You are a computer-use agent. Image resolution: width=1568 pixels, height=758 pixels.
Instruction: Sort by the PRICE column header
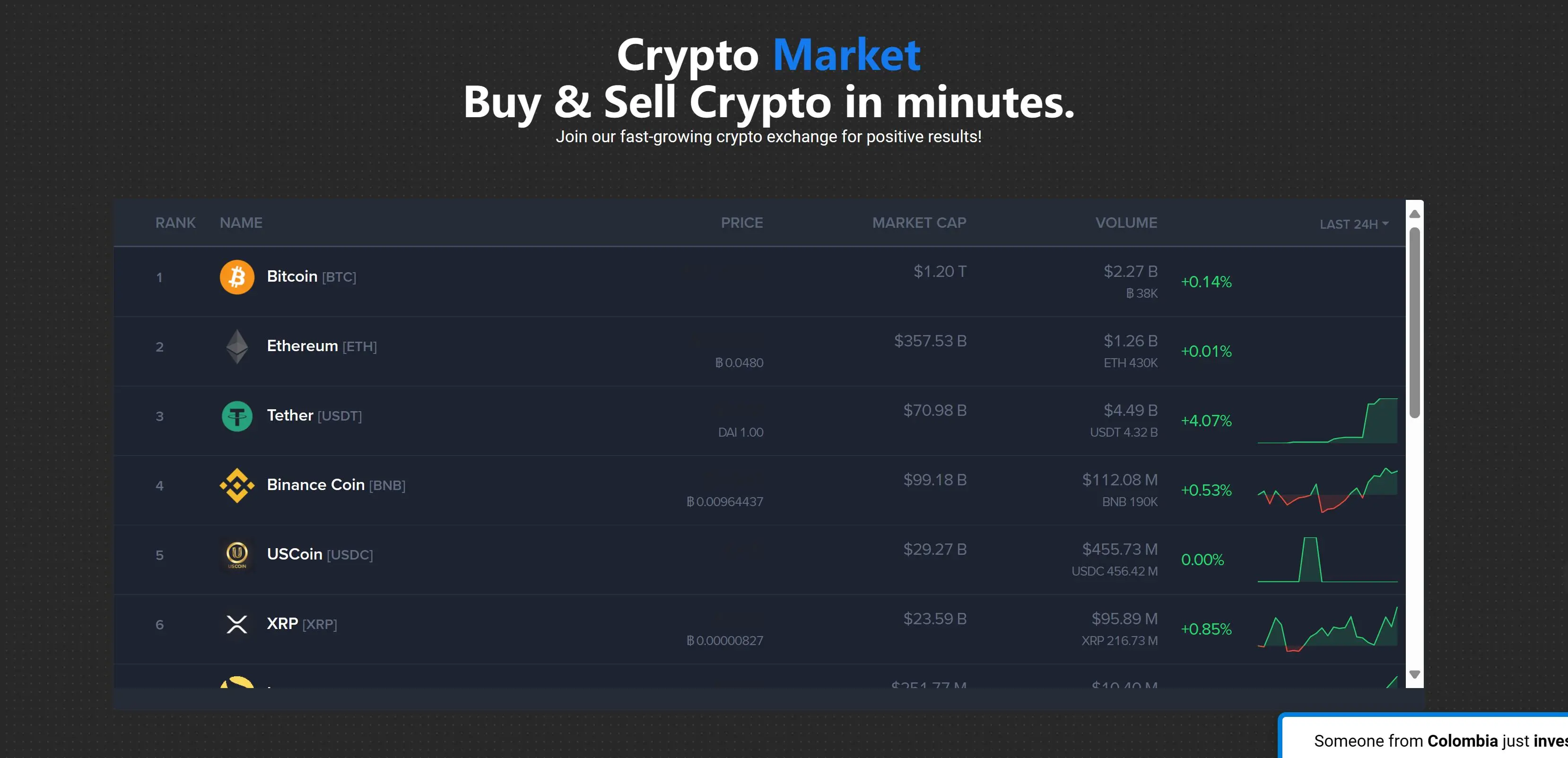point(741,223)
